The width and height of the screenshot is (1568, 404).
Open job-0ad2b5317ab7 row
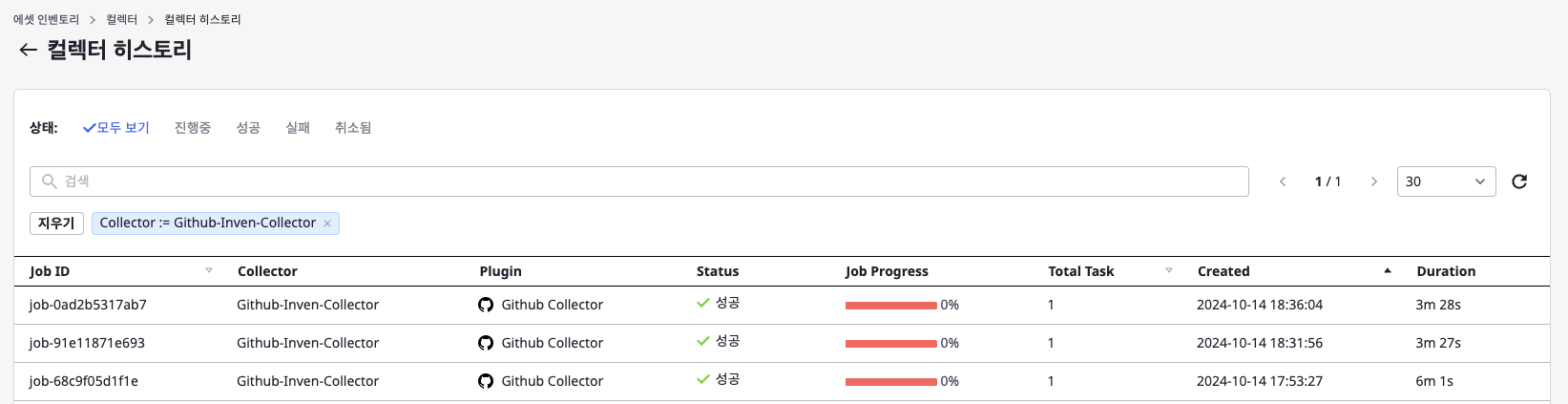click(x=782, y=306)
